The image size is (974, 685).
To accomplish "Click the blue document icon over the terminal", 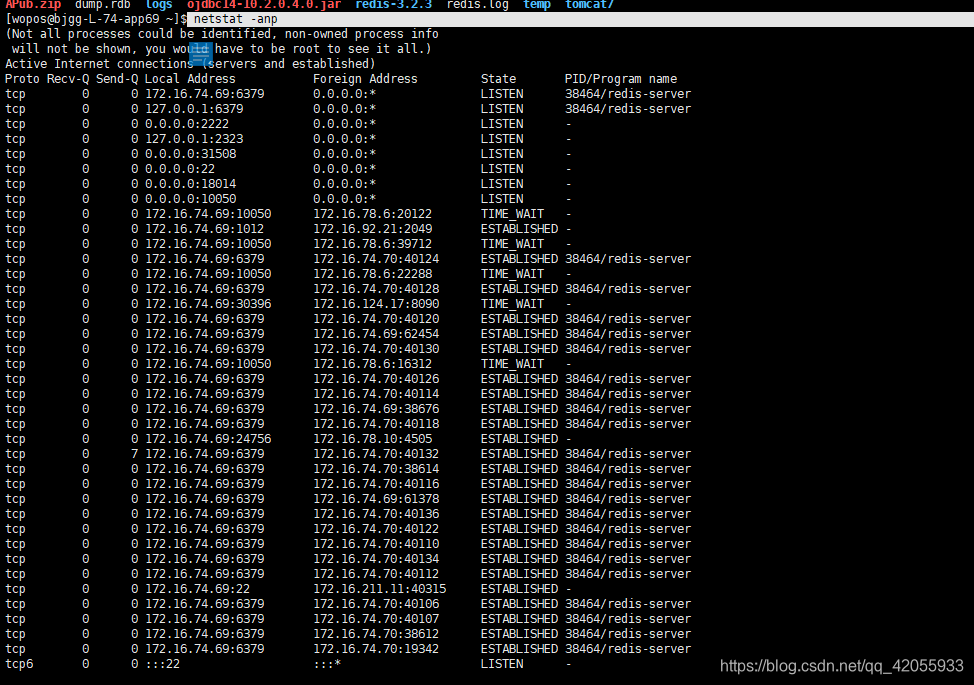I will (201, 55).
